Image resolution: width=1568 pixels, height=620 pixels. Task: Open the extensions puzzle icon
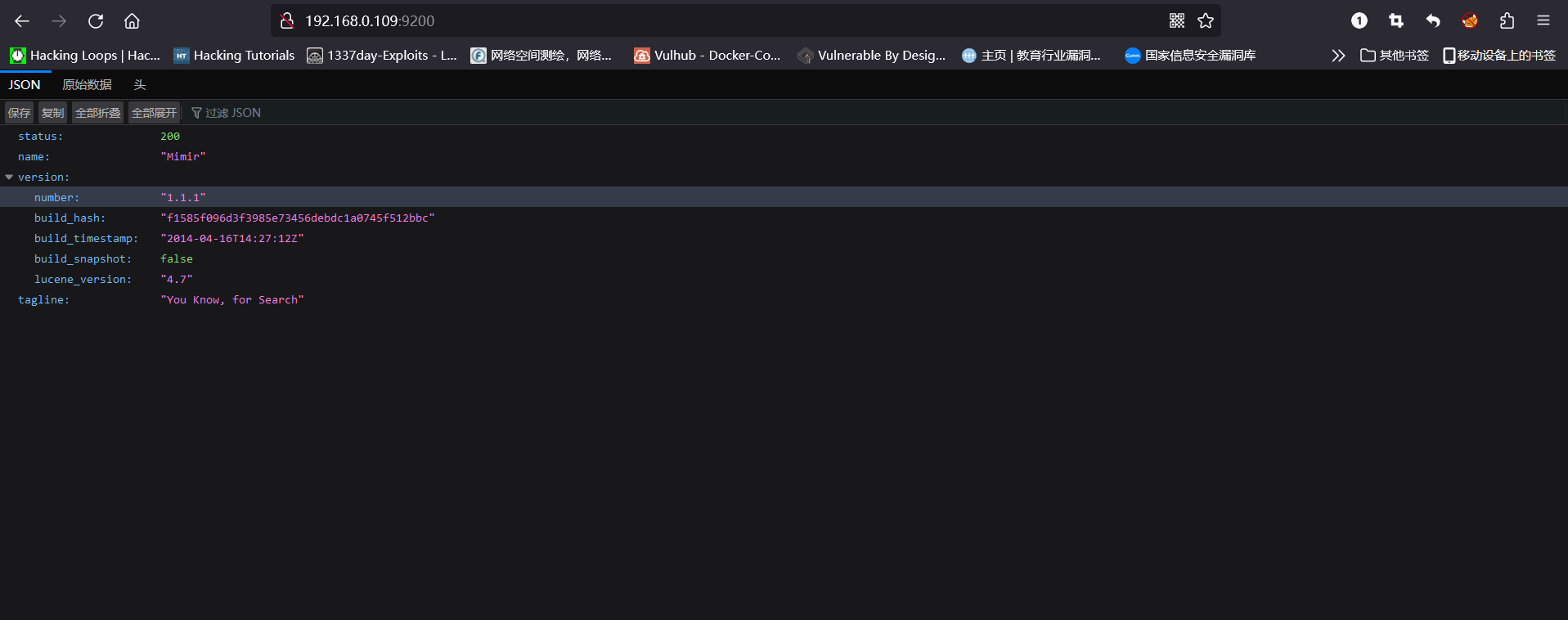point(1507,21)
